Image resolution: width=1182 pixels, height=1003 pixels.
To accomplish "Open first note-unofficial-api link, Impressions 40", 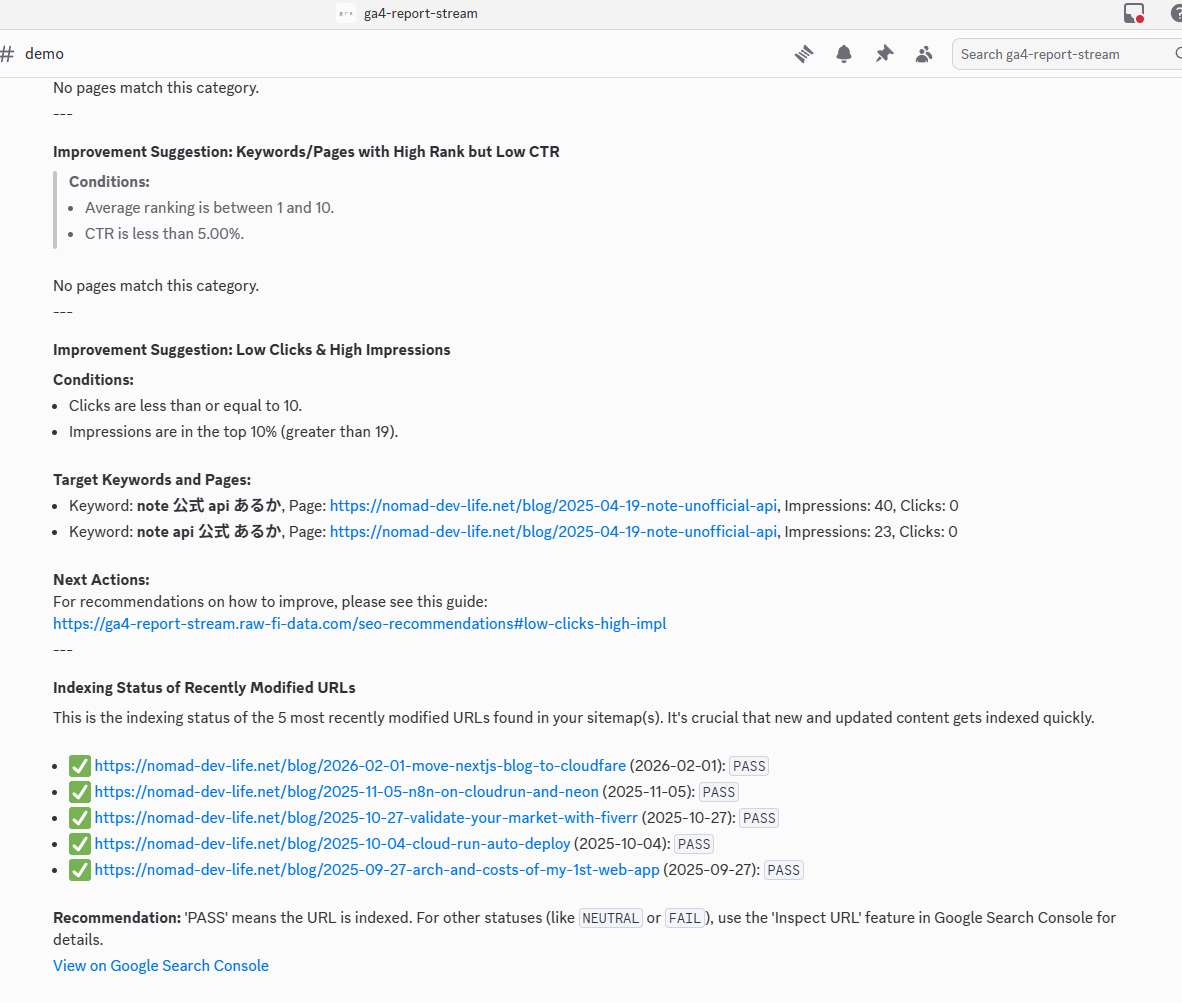I will tap(553, 506).
